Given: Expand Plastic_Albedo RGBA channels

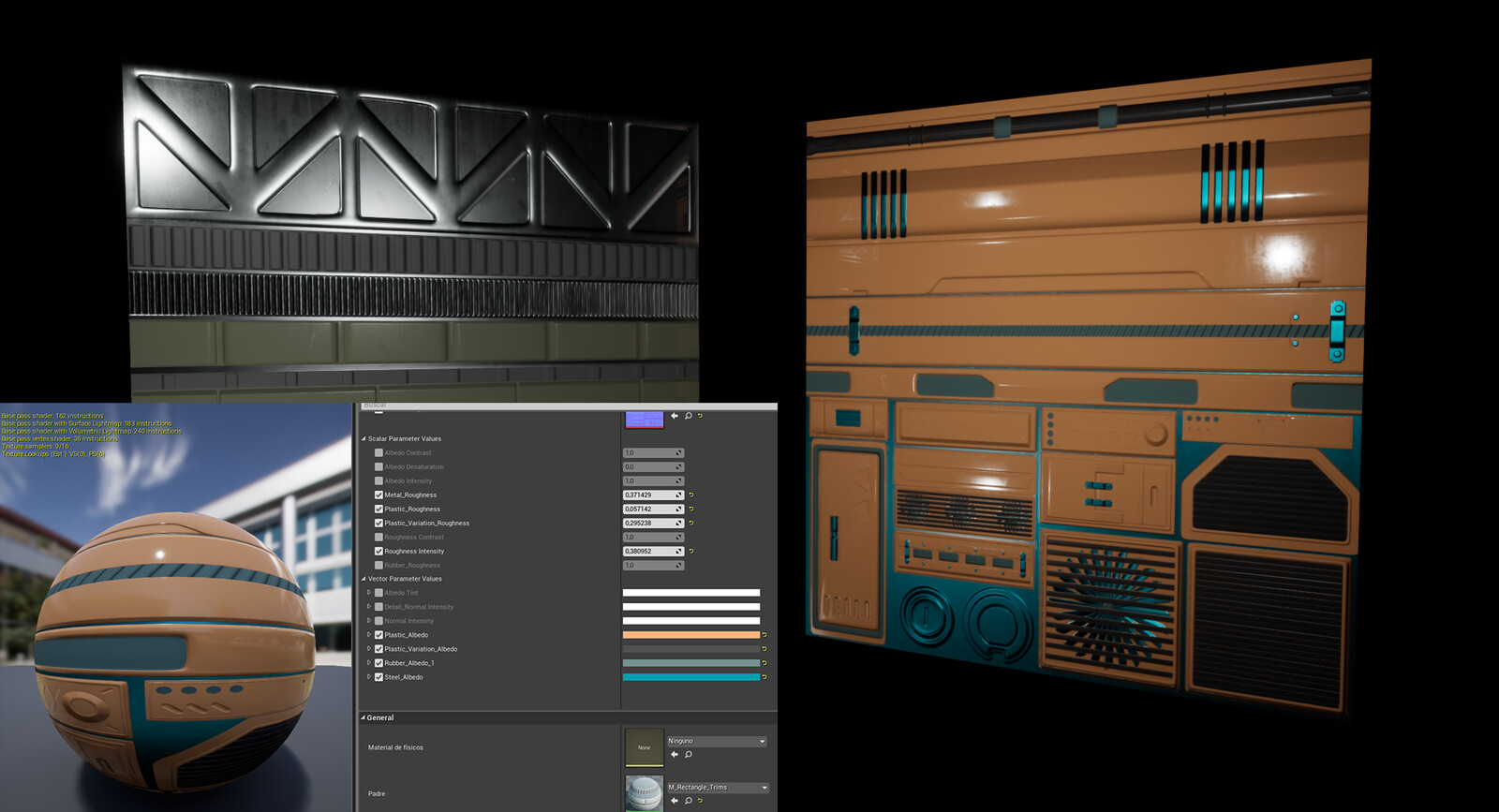Looking at the screenshot, I should (x=369, y=635).
